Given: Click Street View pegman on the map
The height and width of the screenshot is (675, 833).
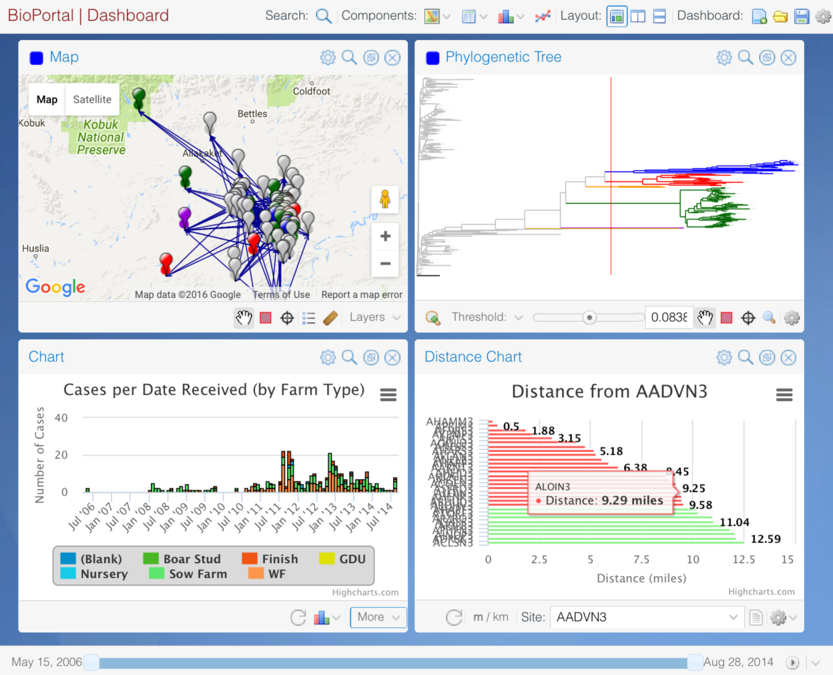Looking at the screenshot, I should [x=385, y=199].
